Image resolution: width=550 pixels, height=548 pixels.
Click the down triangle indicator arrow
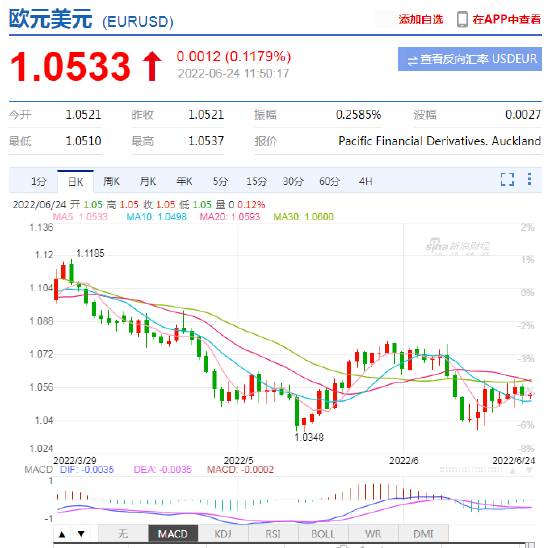(x=81, y=534)
